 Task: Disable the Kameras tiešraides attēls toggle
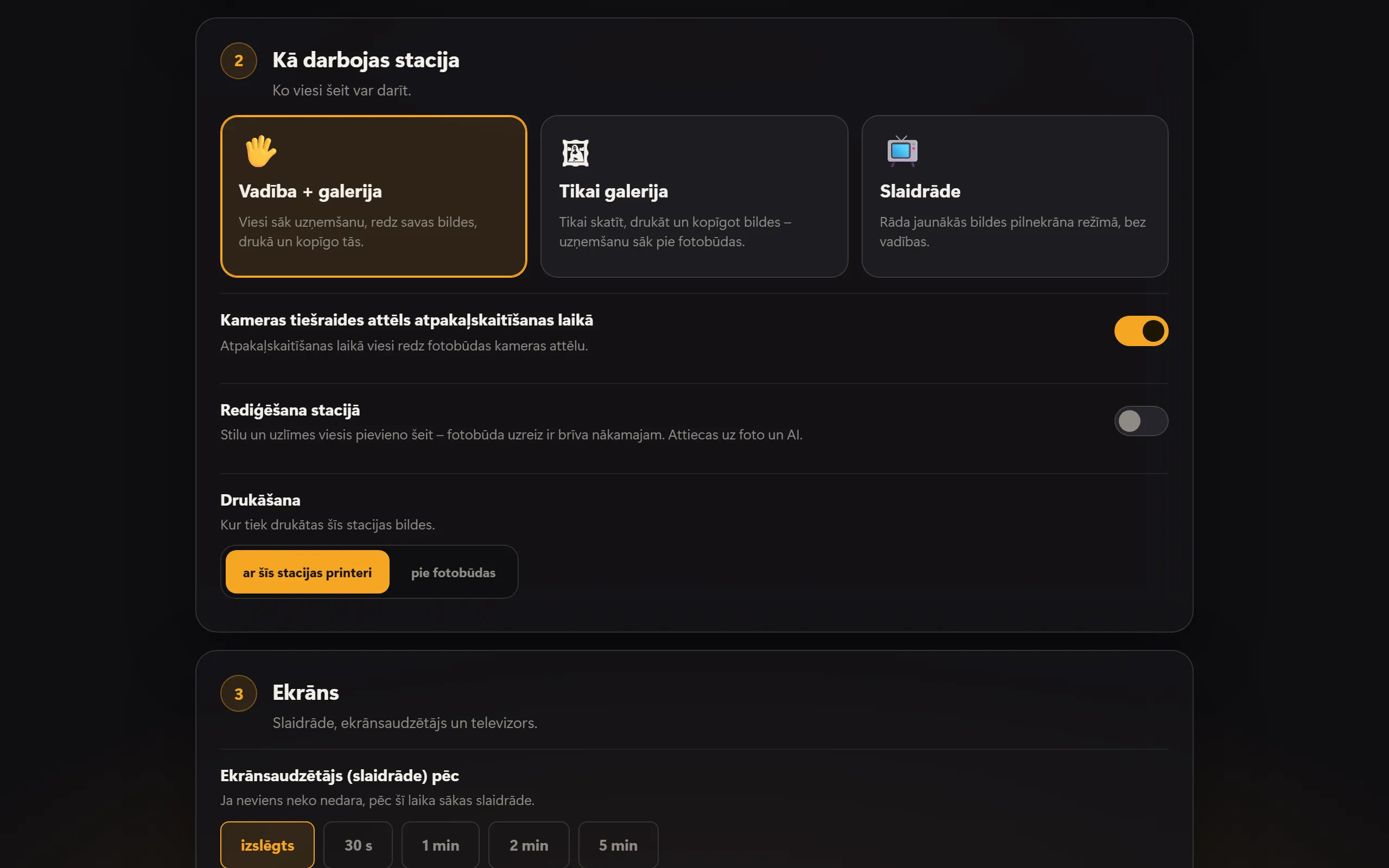click(1141, 331)
